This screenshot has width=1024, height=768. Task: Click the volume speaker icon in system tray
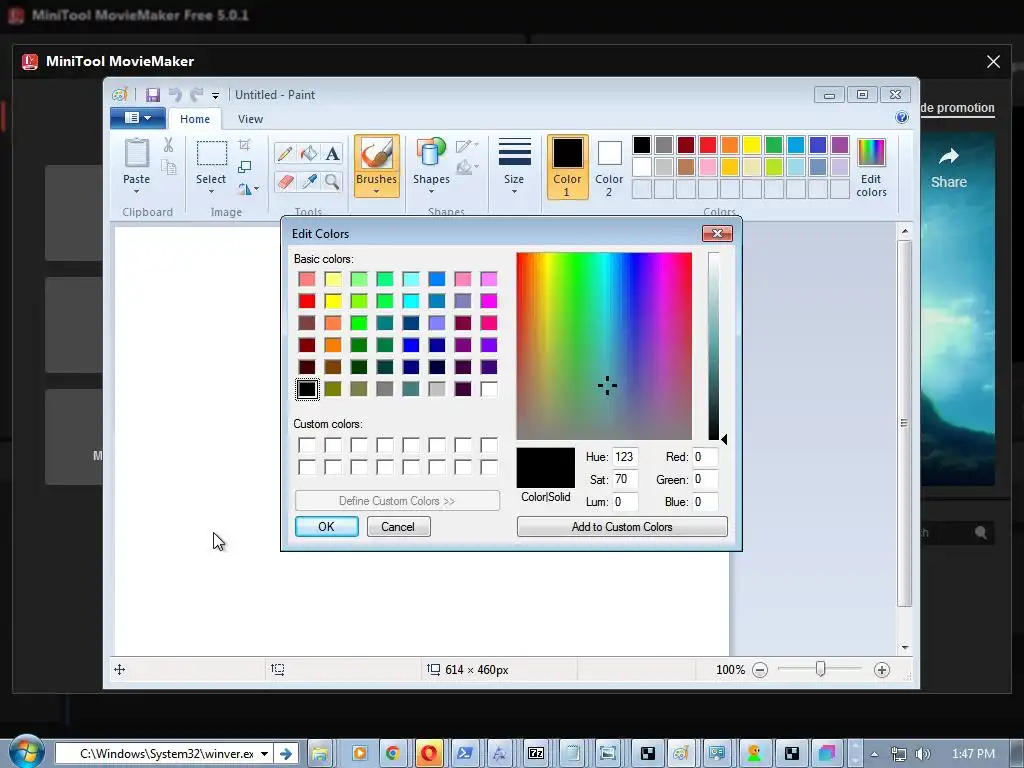pos(922,754)
